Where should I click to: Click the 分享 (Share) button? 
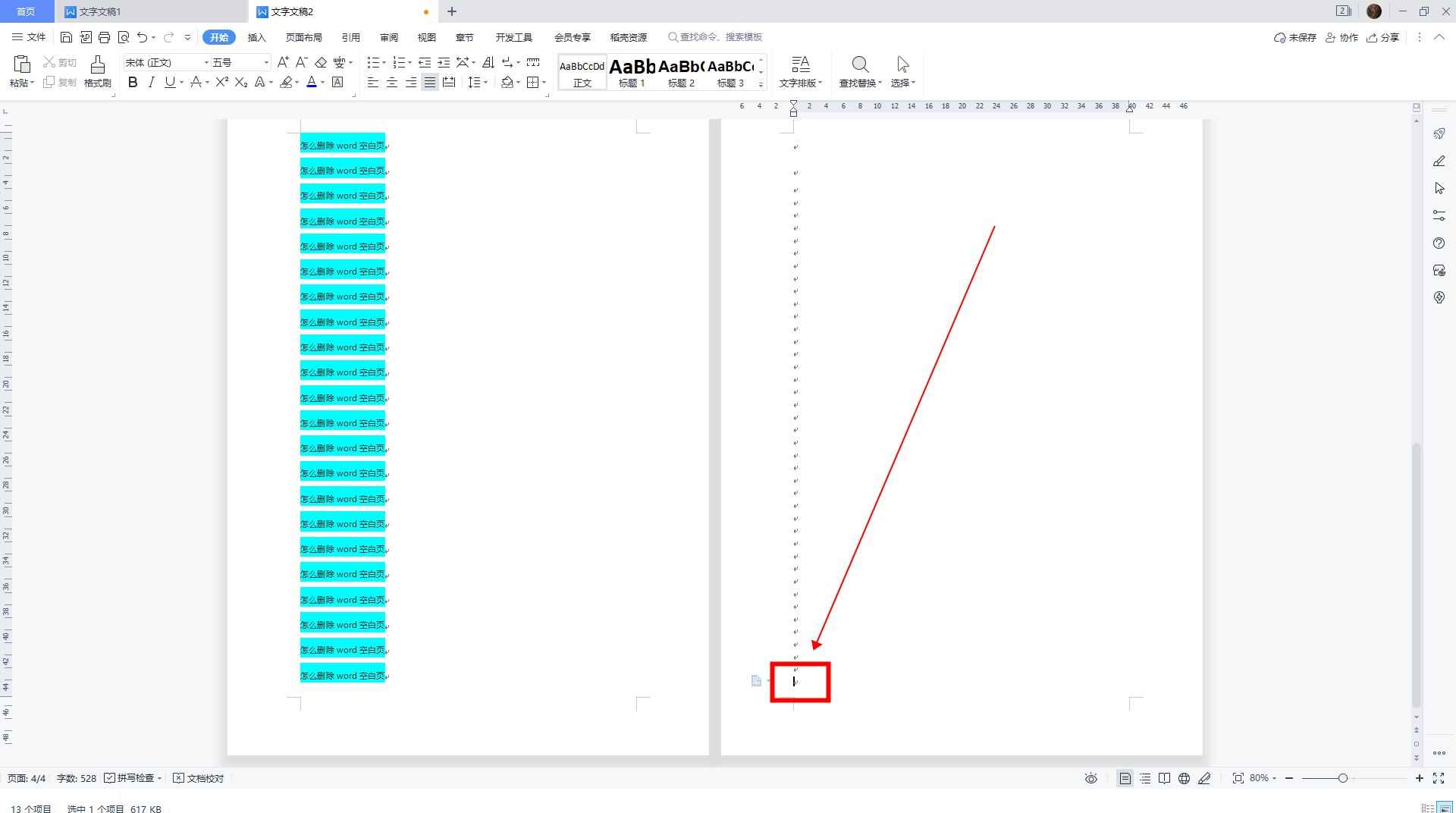point(1382,37)
